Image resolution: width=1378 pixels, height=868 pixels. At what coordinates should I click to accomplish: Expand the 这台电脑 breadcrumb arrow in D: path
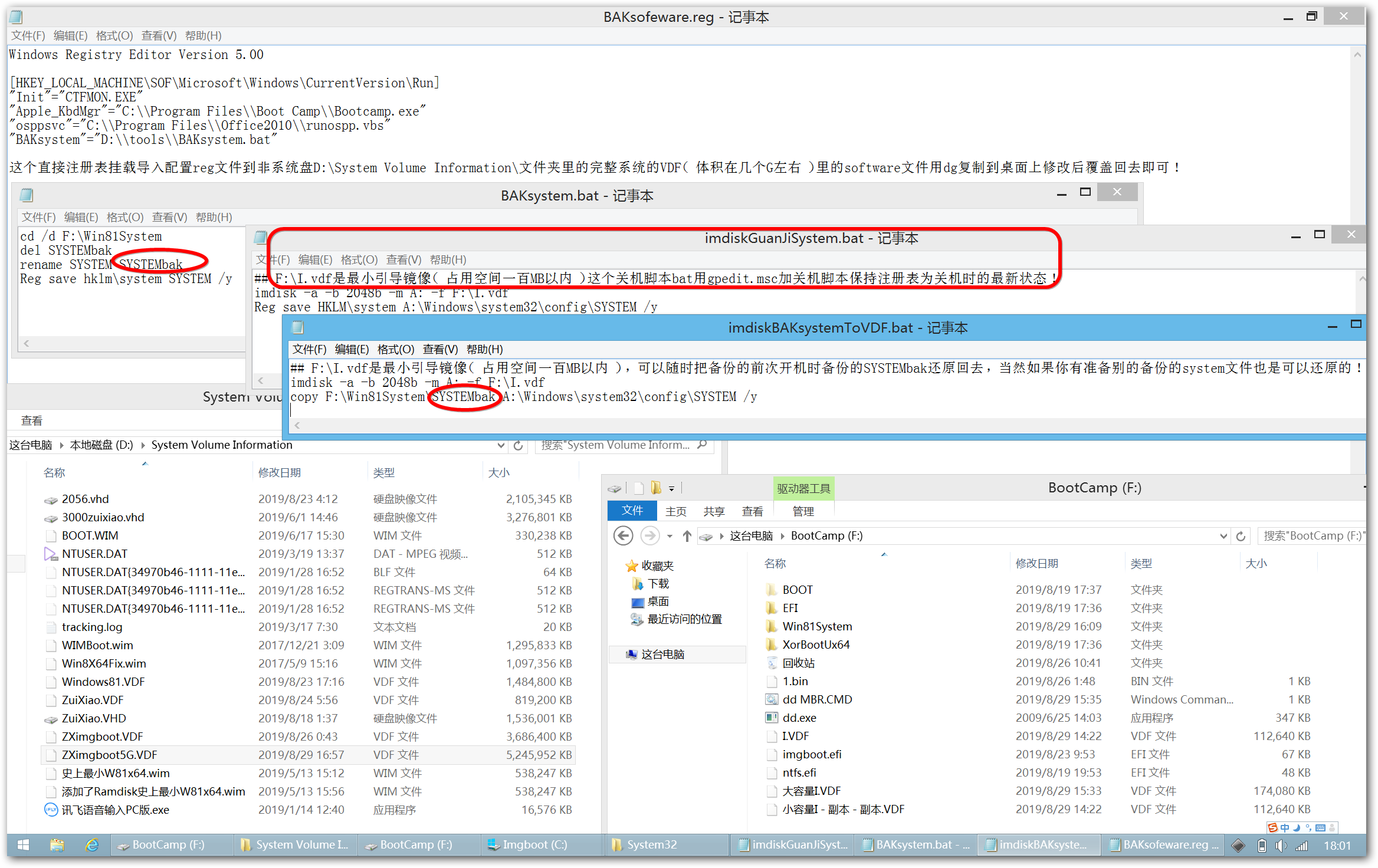[61, 445]
